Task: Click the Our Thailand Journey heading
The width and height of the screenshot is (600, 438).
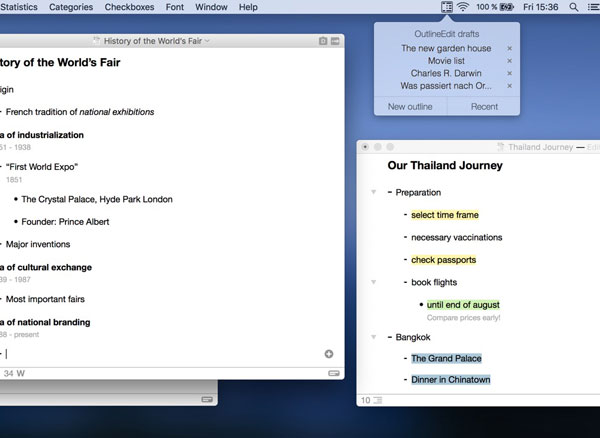Action: coord(445,165)
